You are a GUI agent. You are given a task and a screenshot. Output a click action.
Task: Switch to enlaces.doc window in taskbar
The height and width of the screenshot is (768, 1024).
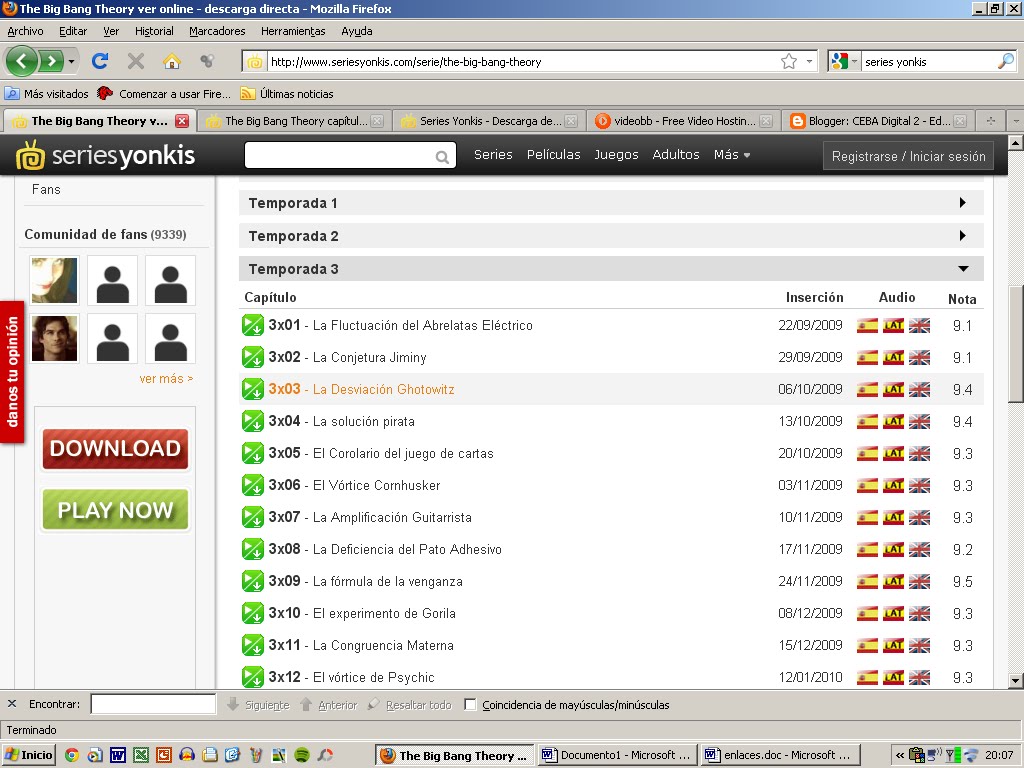click(780, 755)
